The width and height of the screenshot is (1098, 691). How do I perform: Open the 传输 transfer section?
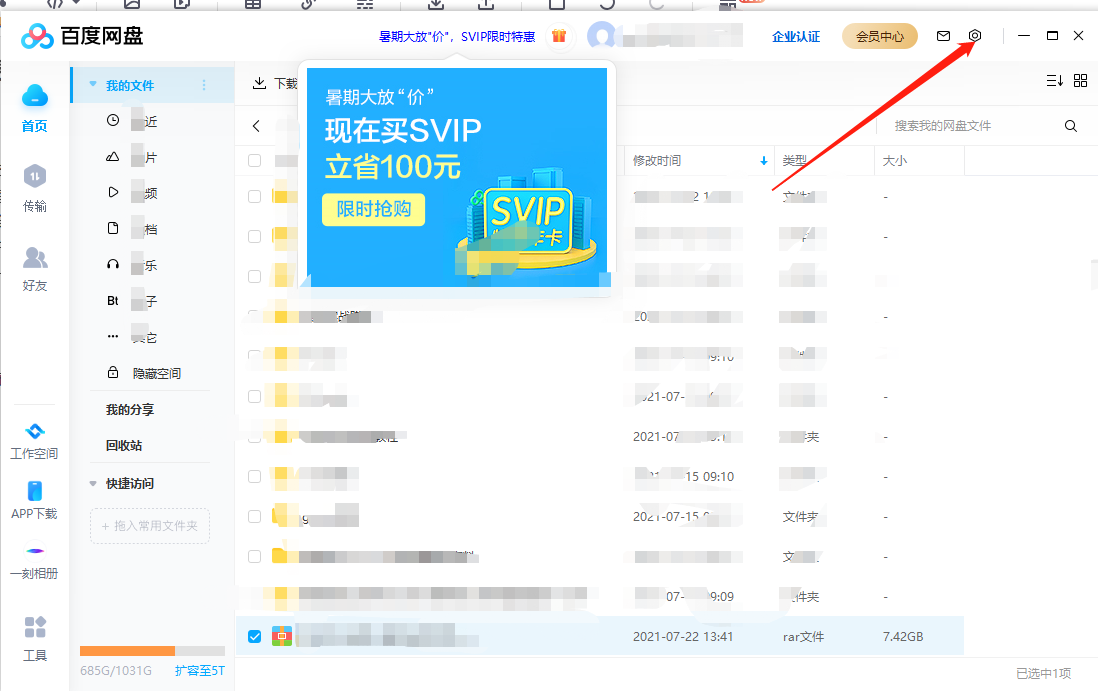pos(34,188)
